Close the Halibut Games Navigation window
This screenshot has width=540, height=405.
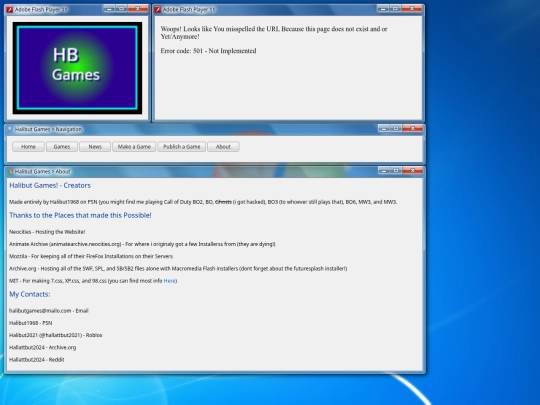[413, 128]
